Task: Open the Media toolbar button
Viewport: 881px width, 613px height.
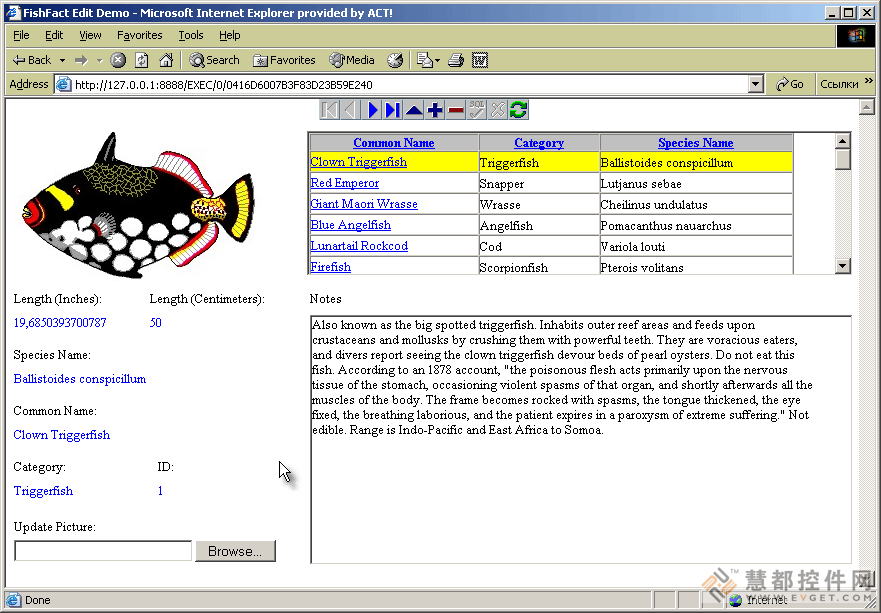Action: 352,60
